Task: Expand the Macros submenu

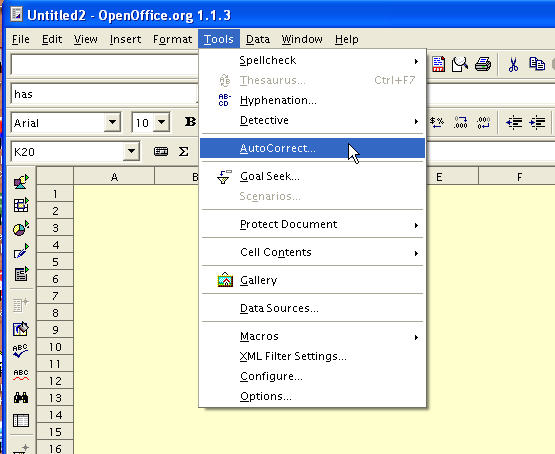Action: click(313, 336)
